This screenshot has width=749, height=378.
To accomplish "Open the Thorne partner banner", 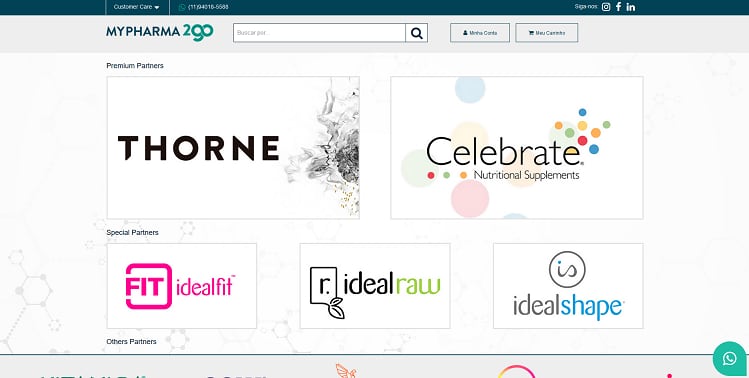I will point(233,148).
